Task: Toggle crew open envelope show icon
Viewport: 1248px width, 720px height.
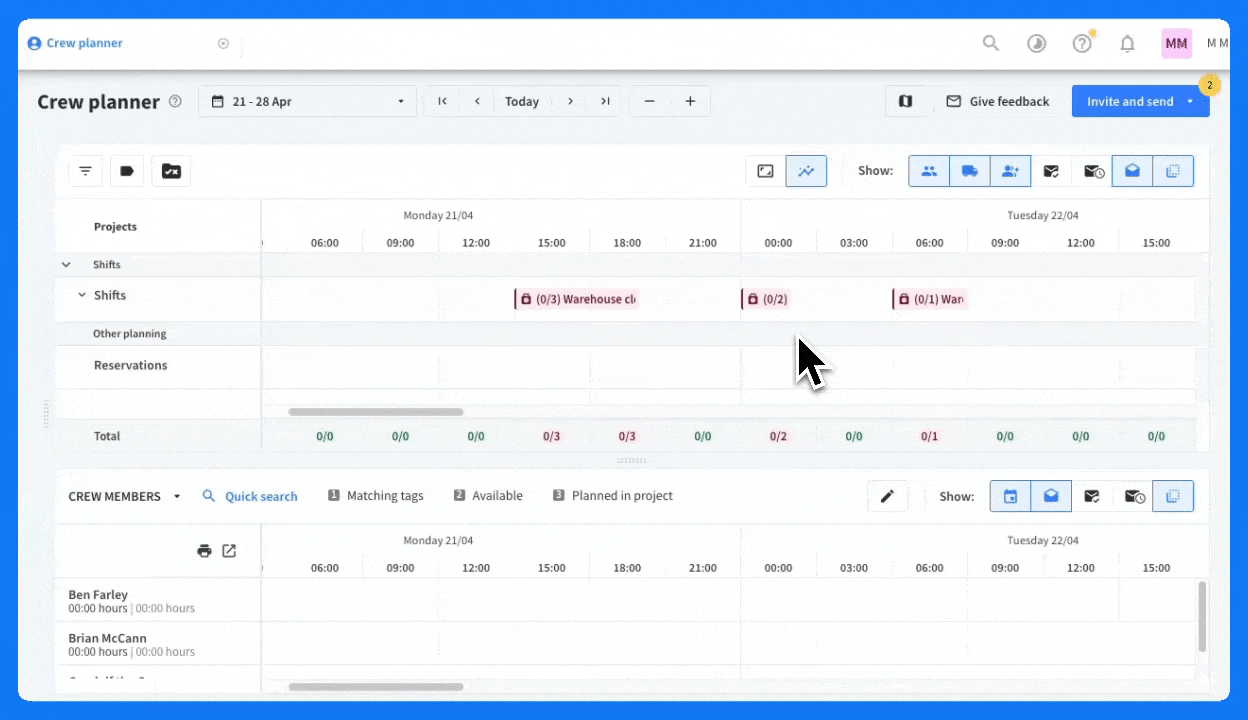Action: [1051, 496]
